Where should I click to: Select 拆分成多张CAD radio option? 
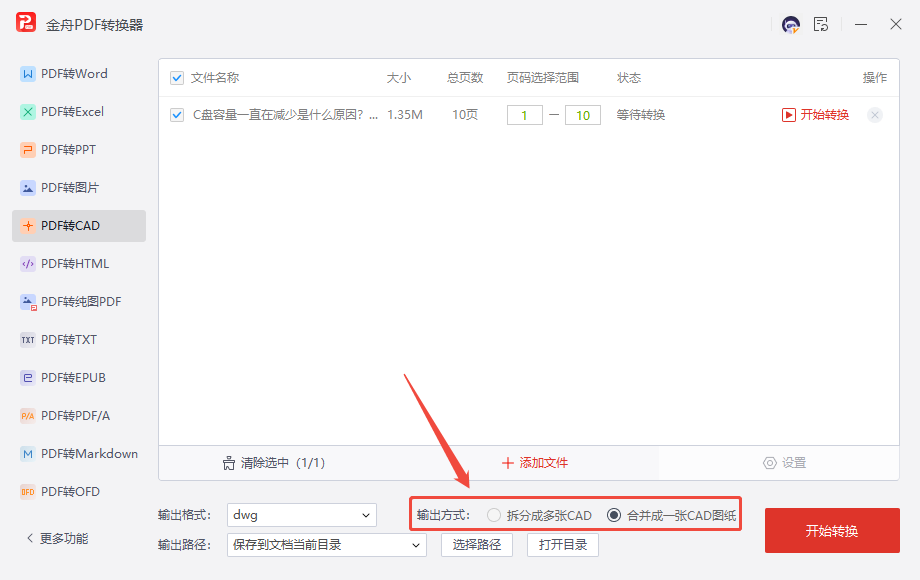point(494,515)
